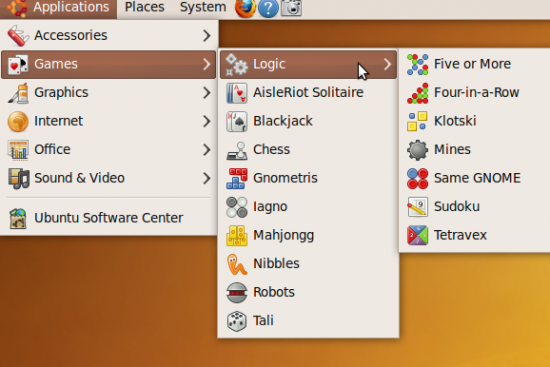The image size is (550, 367).
Task: Click the Ubuntu logo icon on Applications
Action: [18, 8]
